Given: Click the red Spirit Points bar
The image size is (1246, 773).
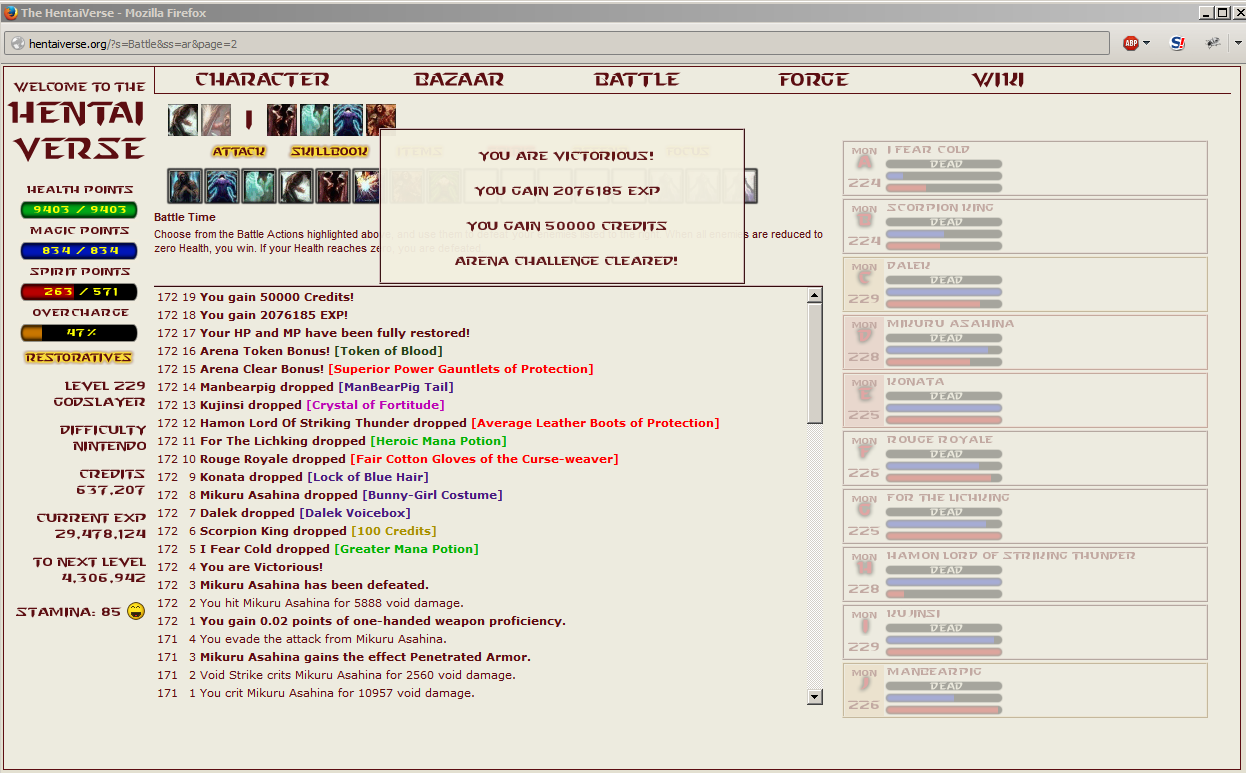Looking at the screenshot, I should [x=79, y=292].
